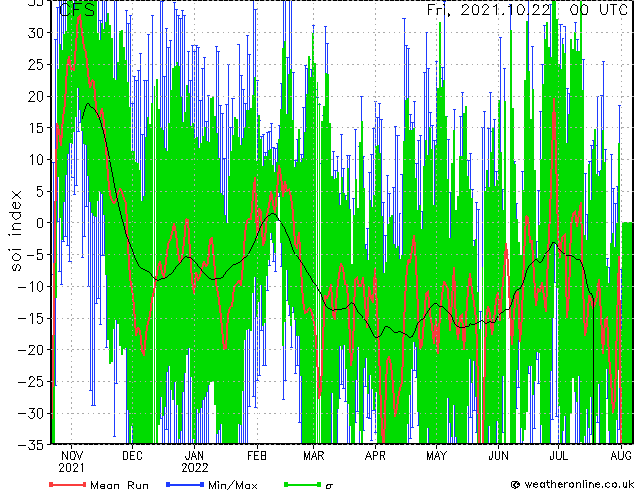Click the y-axis value 0
Screen dimensions: 634x490
pos(39,223)
